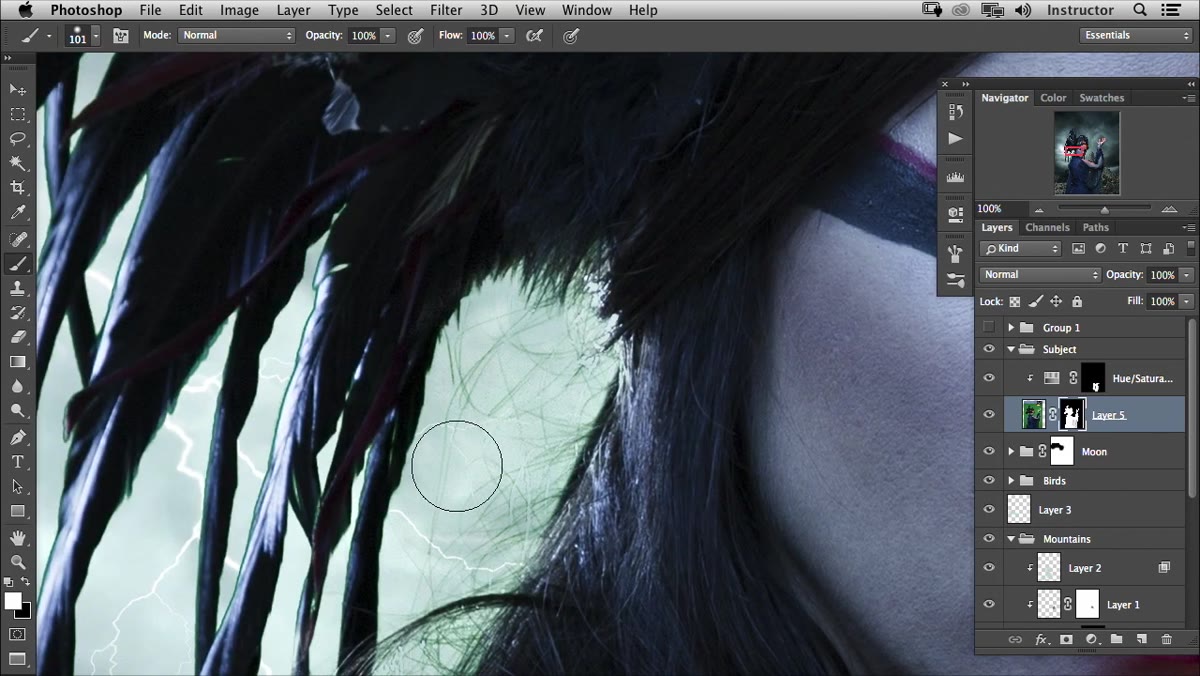Viewport: 1200px width, 676px height.
Task: Open the Filter menu
Action: coord(446,10)
